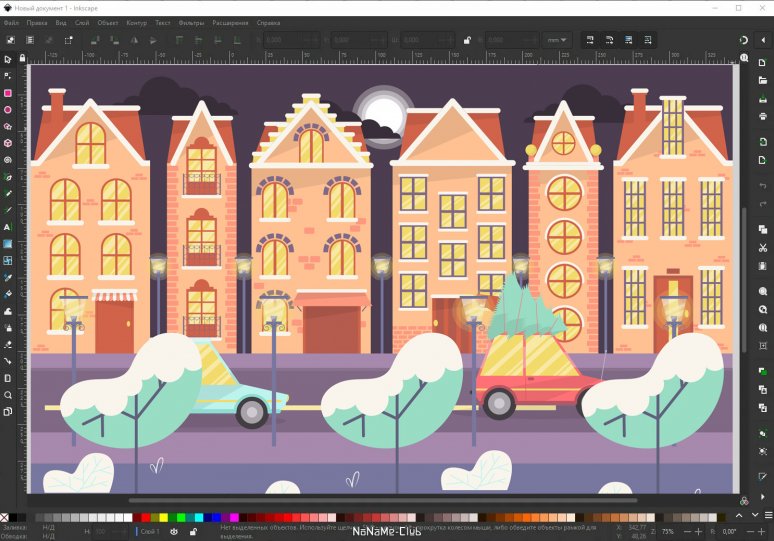Open the Слой 1 layer selector

click(148, 532)
